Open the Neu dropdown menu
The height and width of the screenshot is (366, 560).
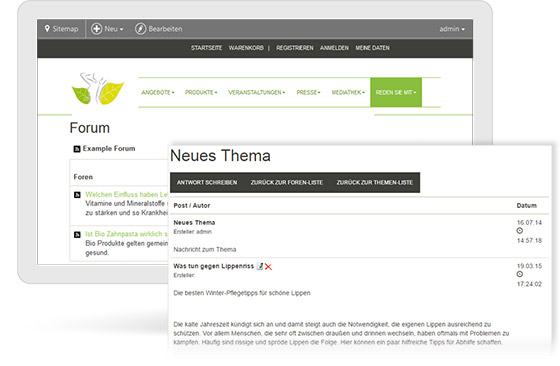pyautogui.click(x=114, y=29)
